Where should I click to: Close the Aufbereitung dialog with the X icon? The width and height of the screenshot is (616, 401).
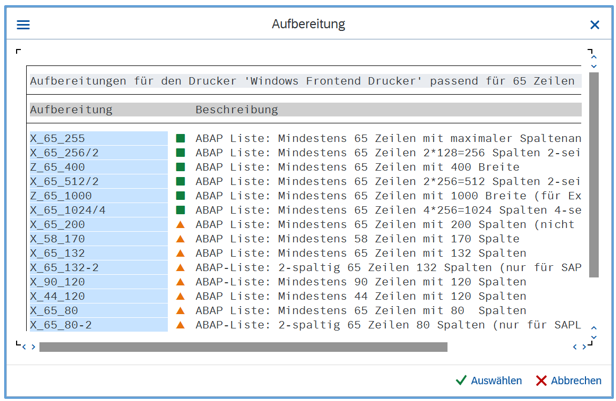[x=595, y=24]
